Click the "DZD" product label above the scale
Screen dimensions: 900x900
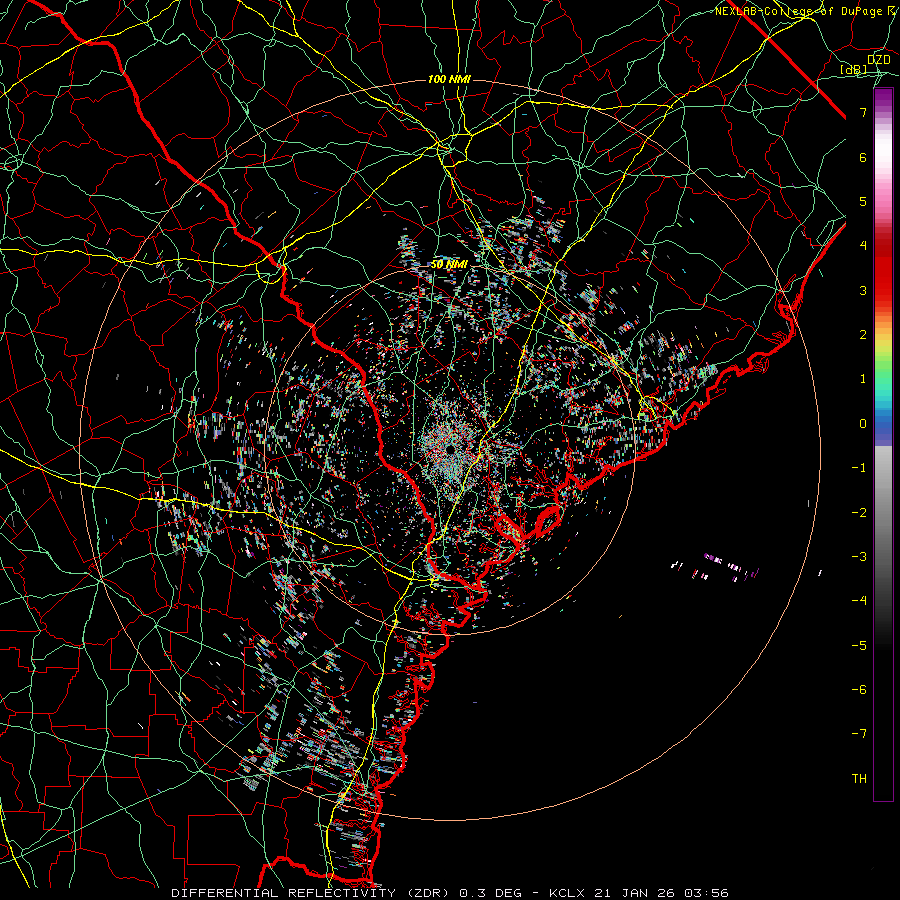pyautogui.click(x=878, y=59)
